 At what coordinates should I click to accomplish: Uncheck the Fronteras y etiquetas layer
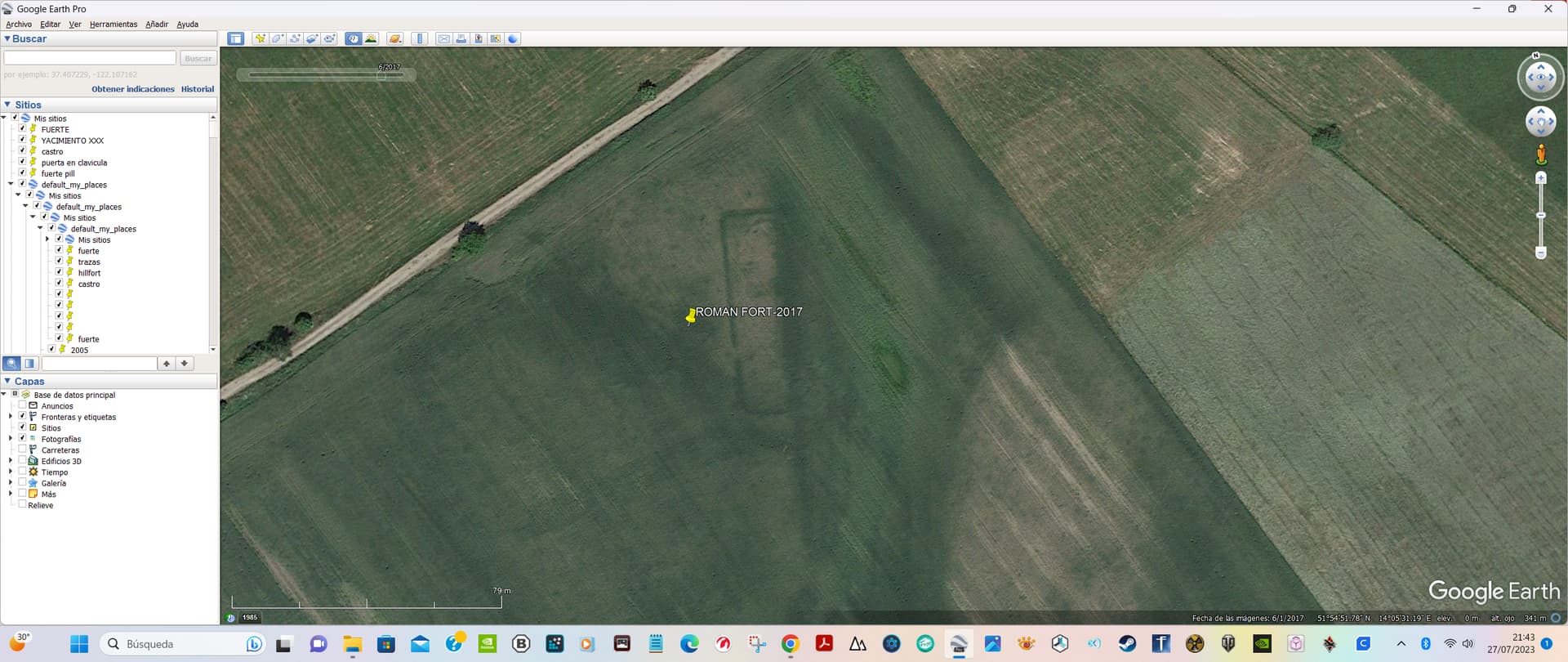23,417
